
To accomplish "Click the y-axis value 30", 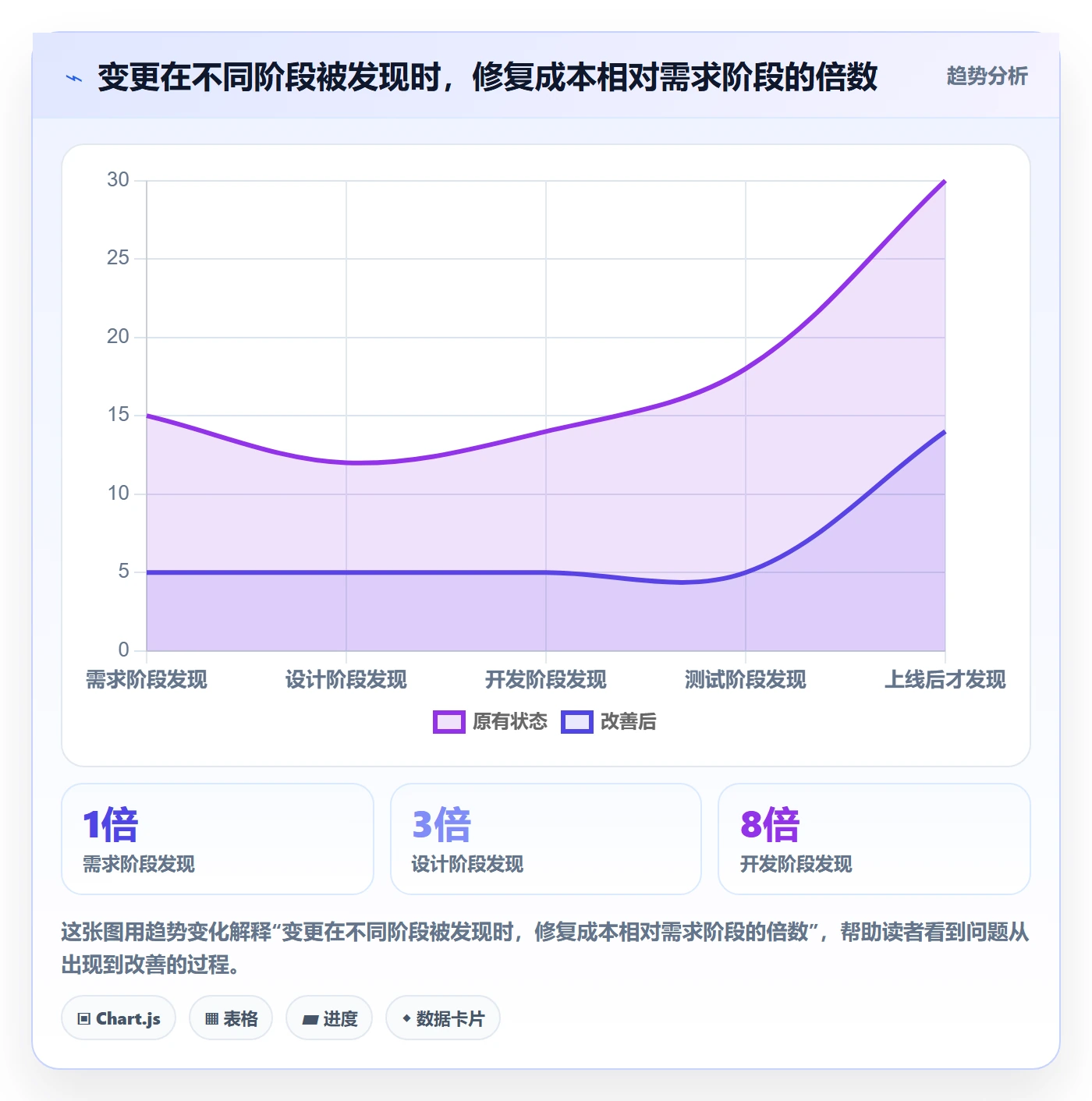I will click(118, 180).
